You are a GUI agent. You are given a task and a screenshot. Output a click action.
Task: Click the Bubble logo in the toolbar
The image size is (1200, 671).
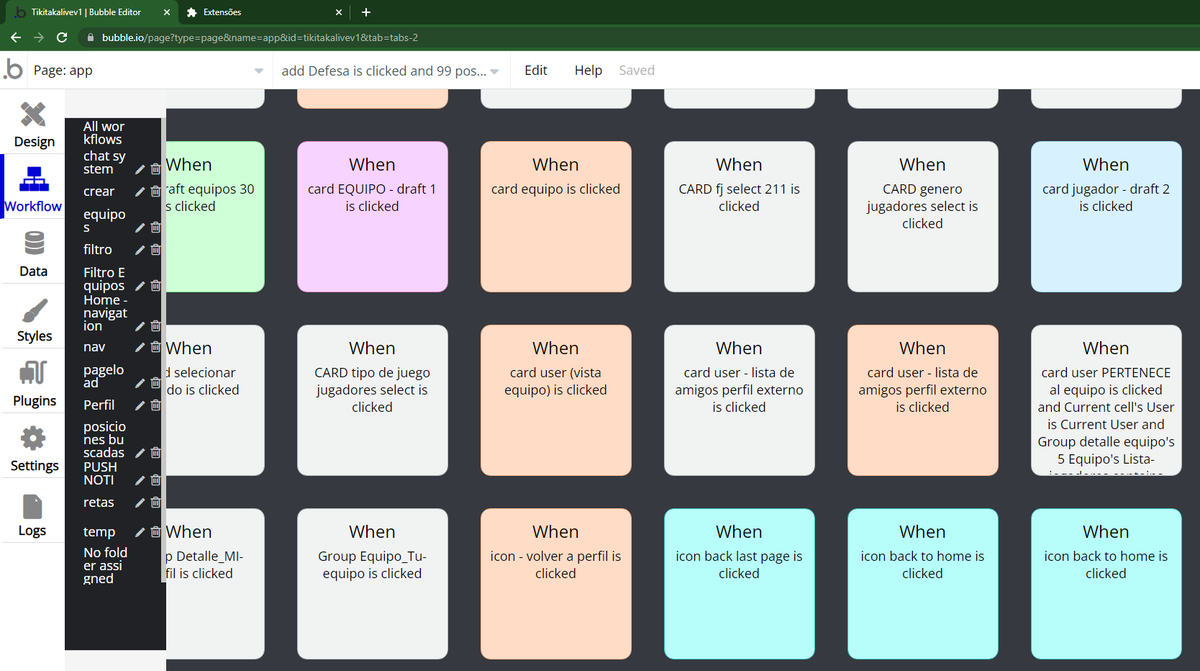click(14, 70)
